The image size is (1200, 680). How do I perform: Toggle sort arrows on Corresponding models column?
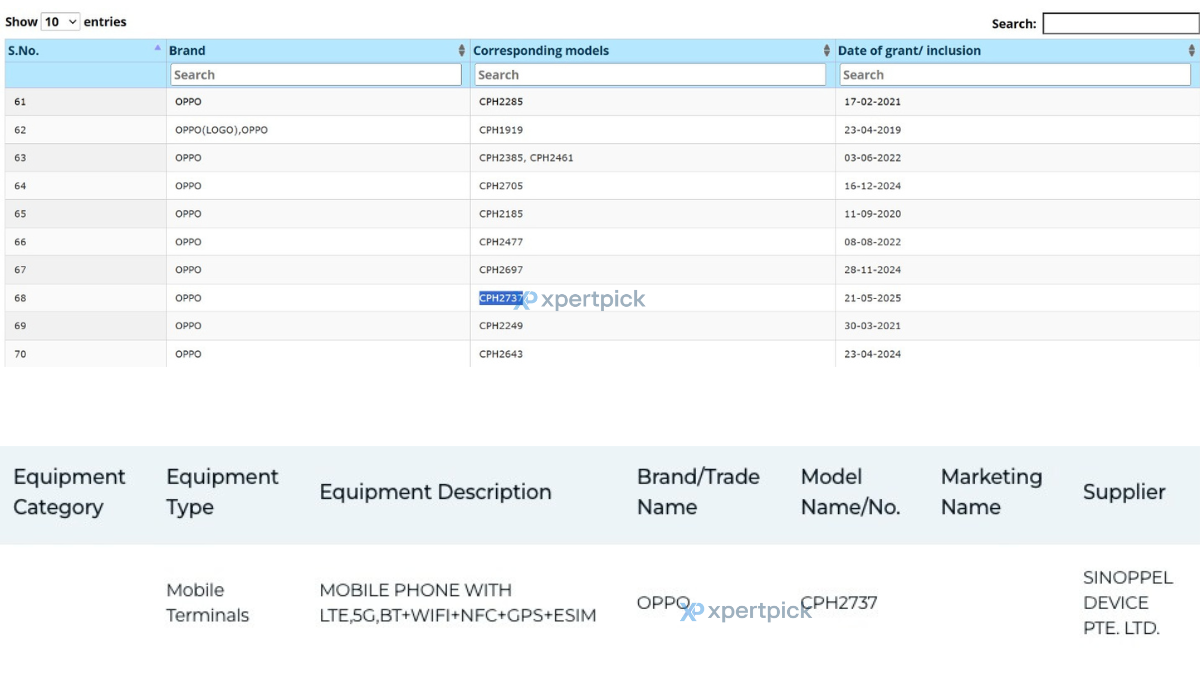point(827,51)
